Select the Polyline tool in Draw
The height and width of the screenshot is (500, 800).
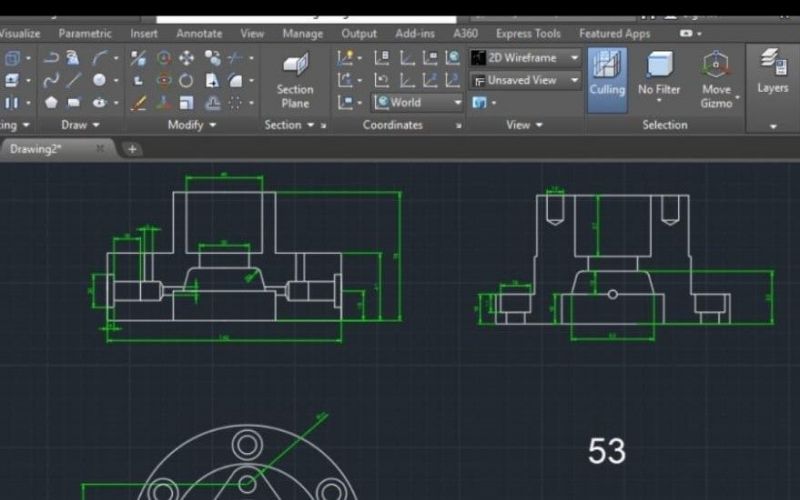click(x=51, y=58)
